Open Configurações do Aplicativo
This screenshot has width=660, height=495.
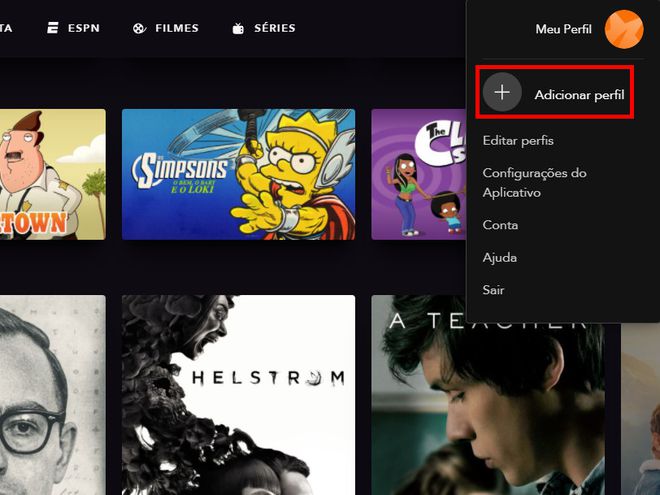point(535,183)
